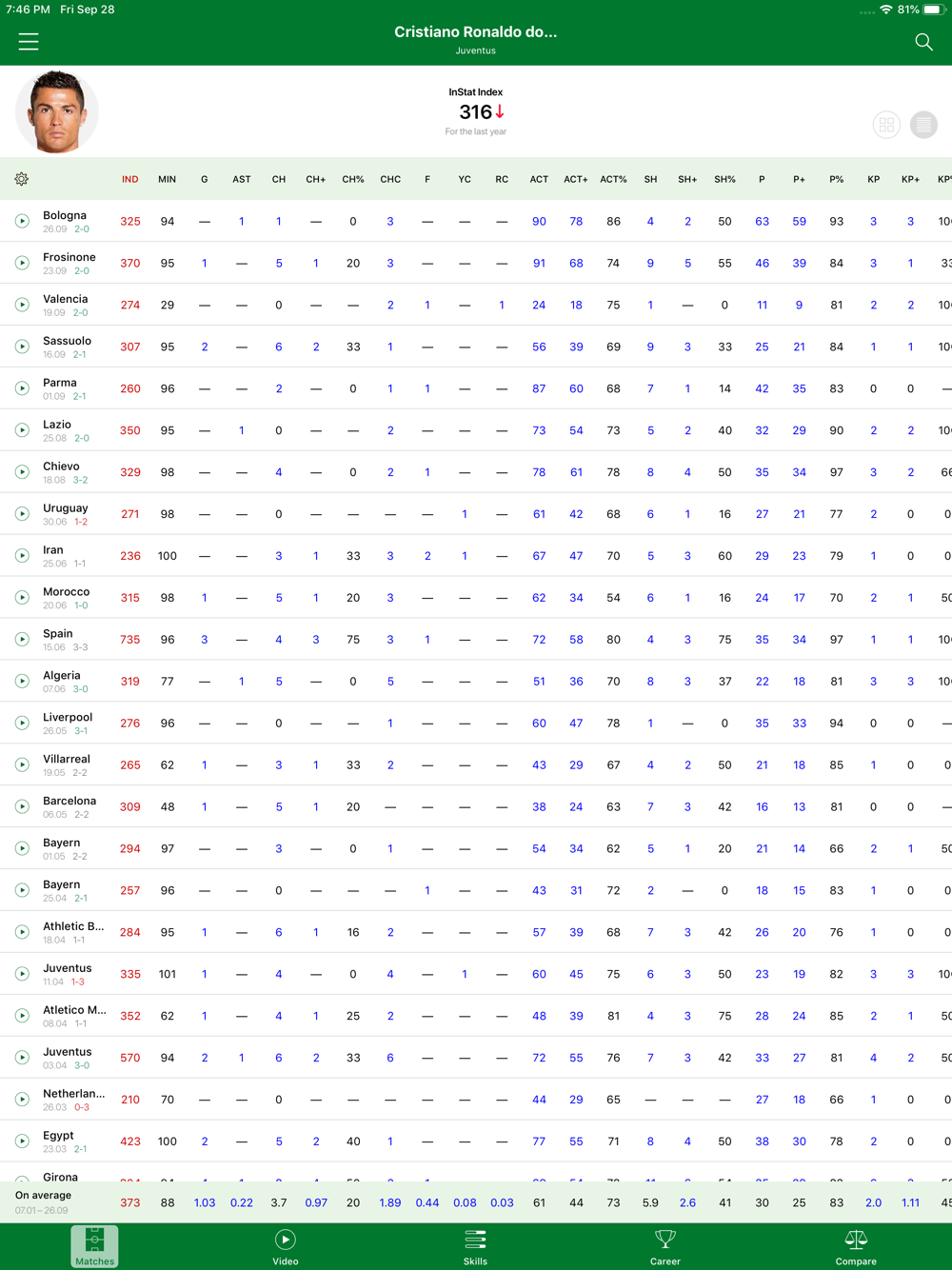Viewport: 952px width, 1270px height.
Task: Play video for Chievo match
Action: [22, 472]
